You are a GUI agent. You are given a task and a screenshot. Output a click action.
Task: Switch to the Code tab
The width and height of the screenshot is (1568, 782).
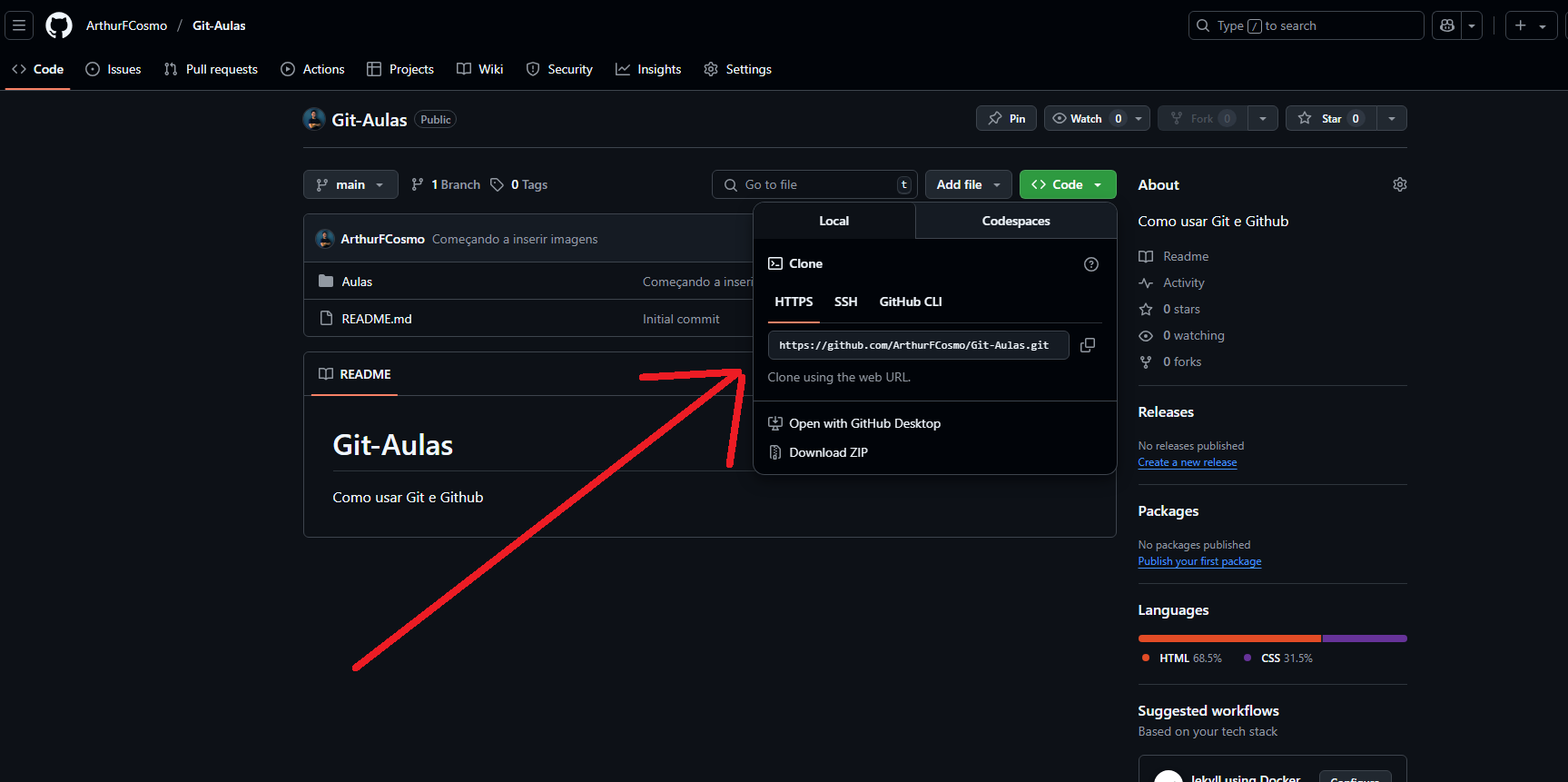click(38, 69)
